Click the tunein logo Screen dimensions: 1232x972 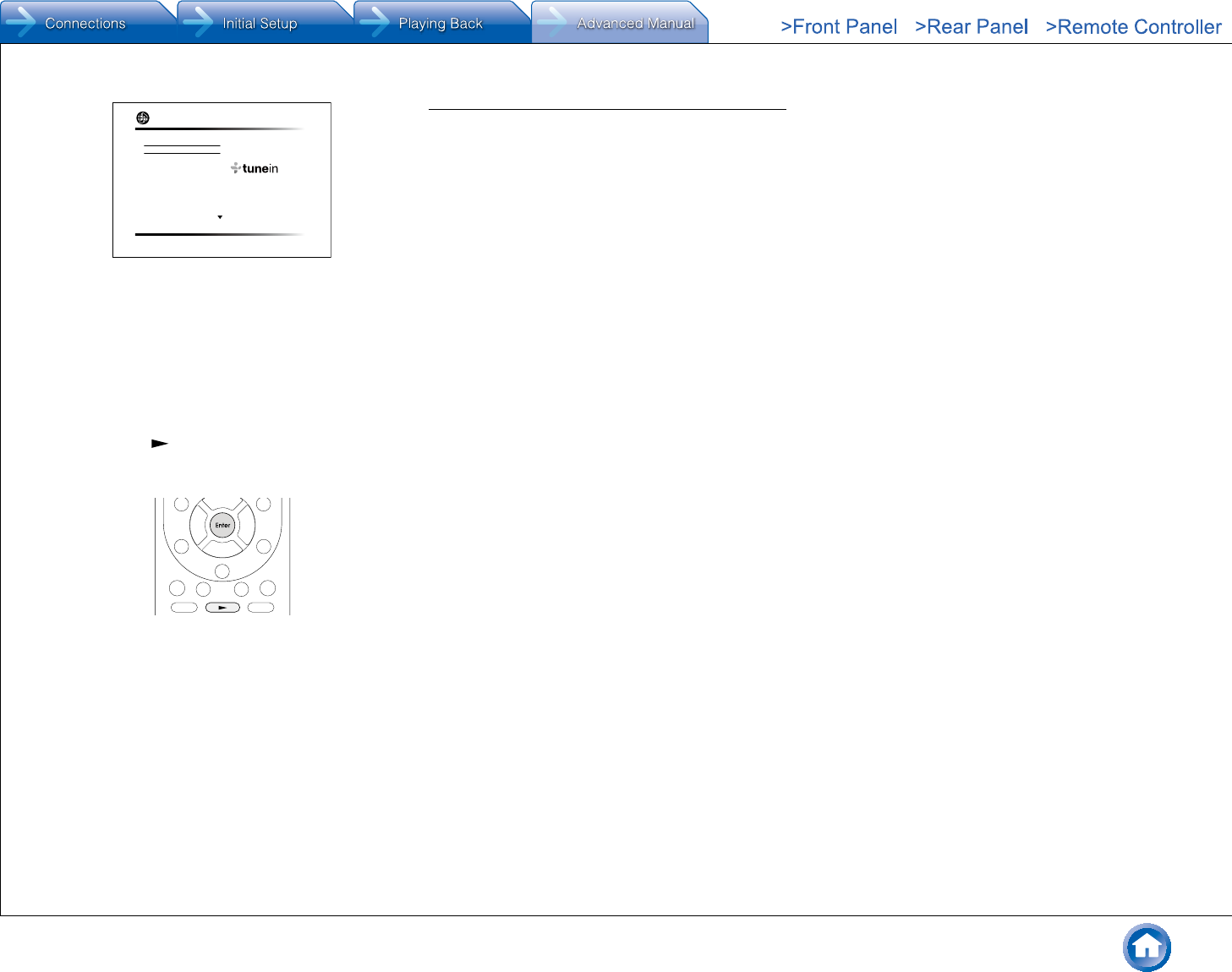(255, 168)
